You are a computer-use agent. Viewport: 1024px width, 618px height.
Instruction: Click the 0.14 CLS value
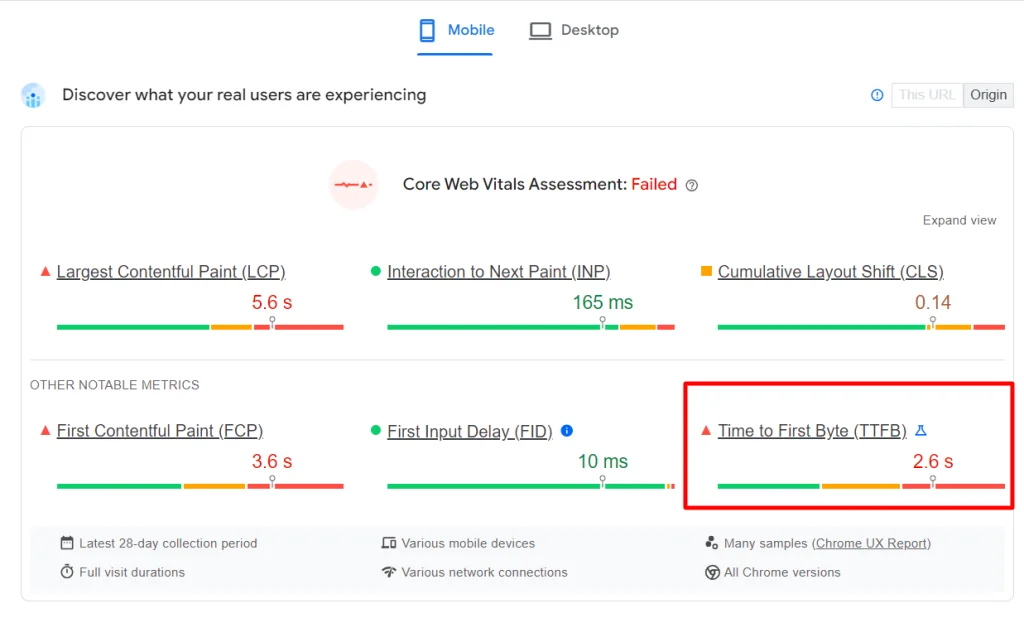(933, 302)
